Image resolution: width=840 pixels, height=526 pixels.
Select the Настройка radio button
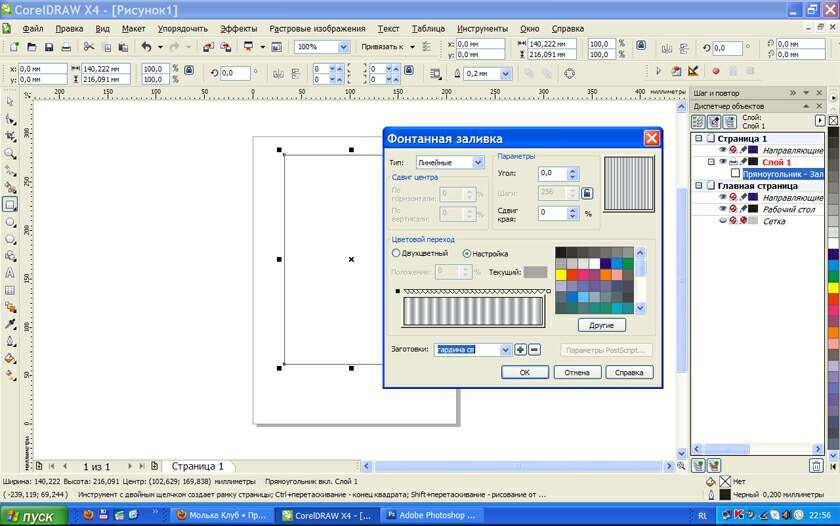click(x=466, y=254)
